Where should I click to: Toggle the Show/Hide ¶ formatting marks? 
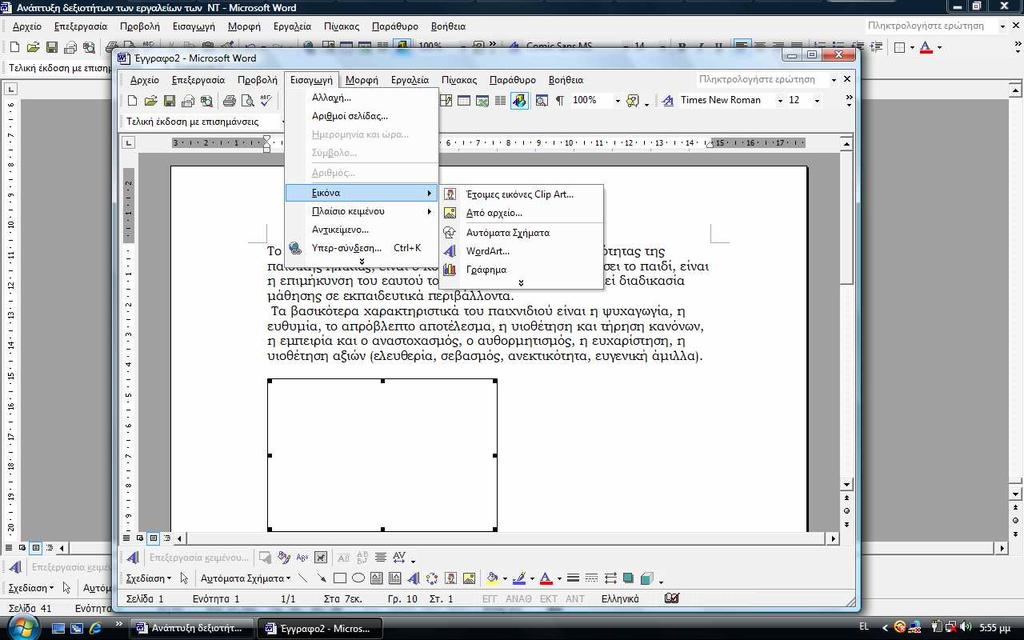point(560,101)
